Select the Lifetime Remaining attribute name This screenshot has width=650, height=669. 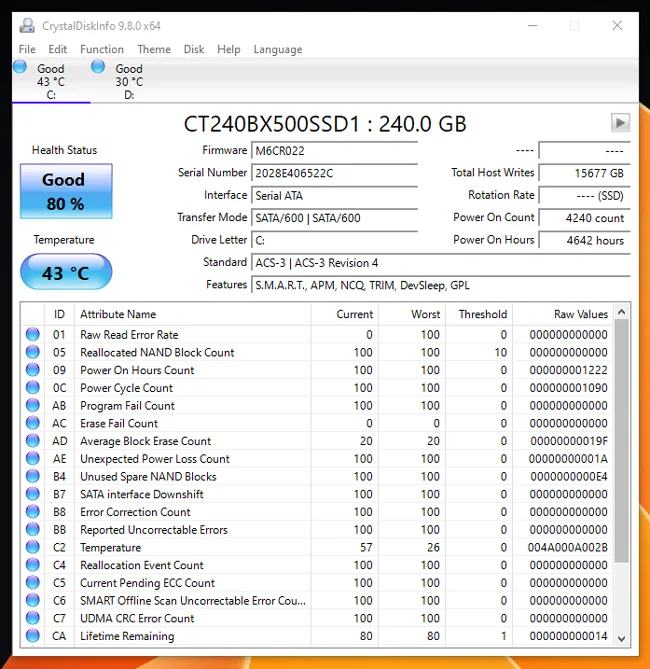pos(127,636)
